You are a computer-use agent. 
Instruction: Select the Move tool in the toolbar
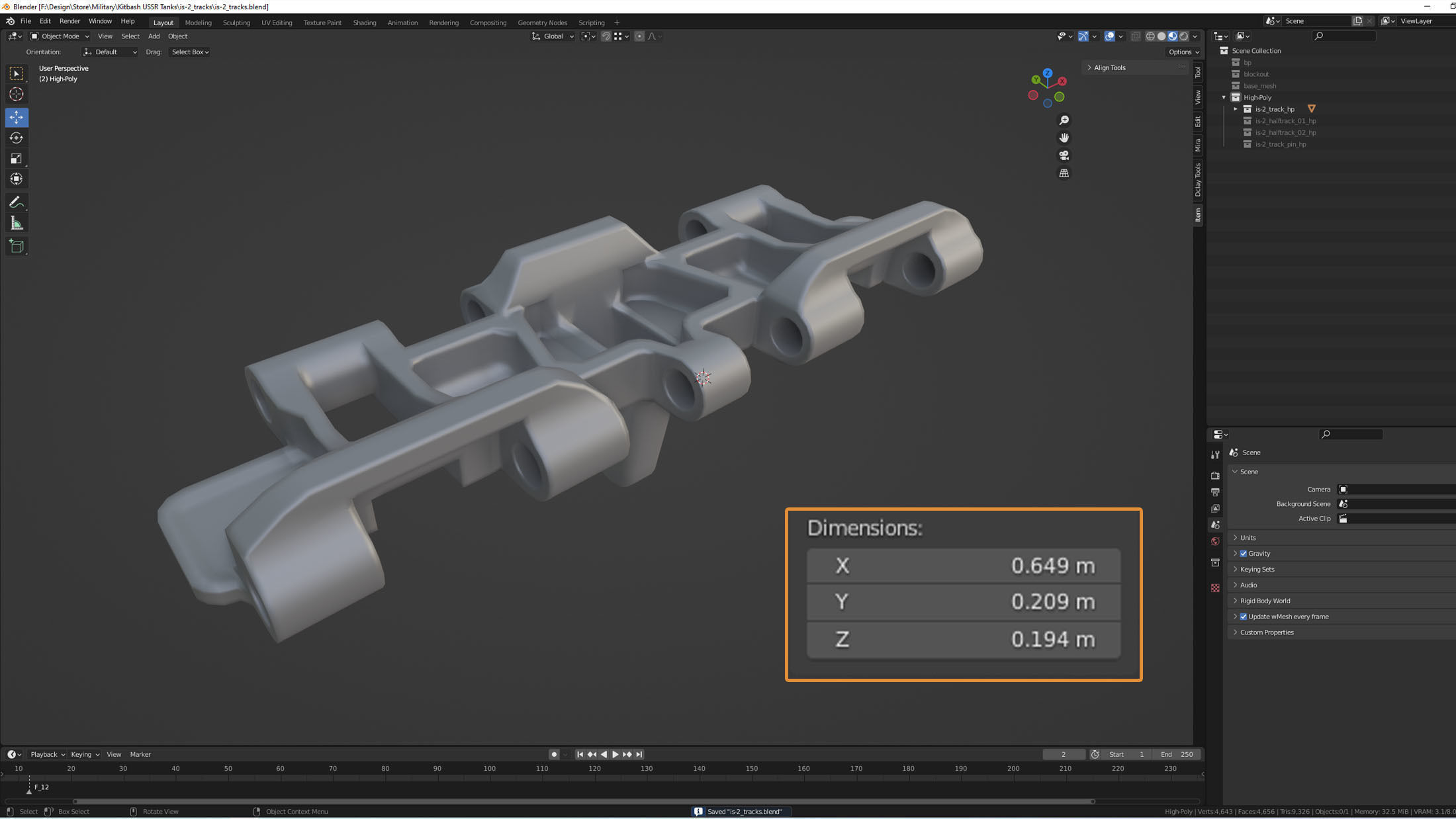coord(17,117)
